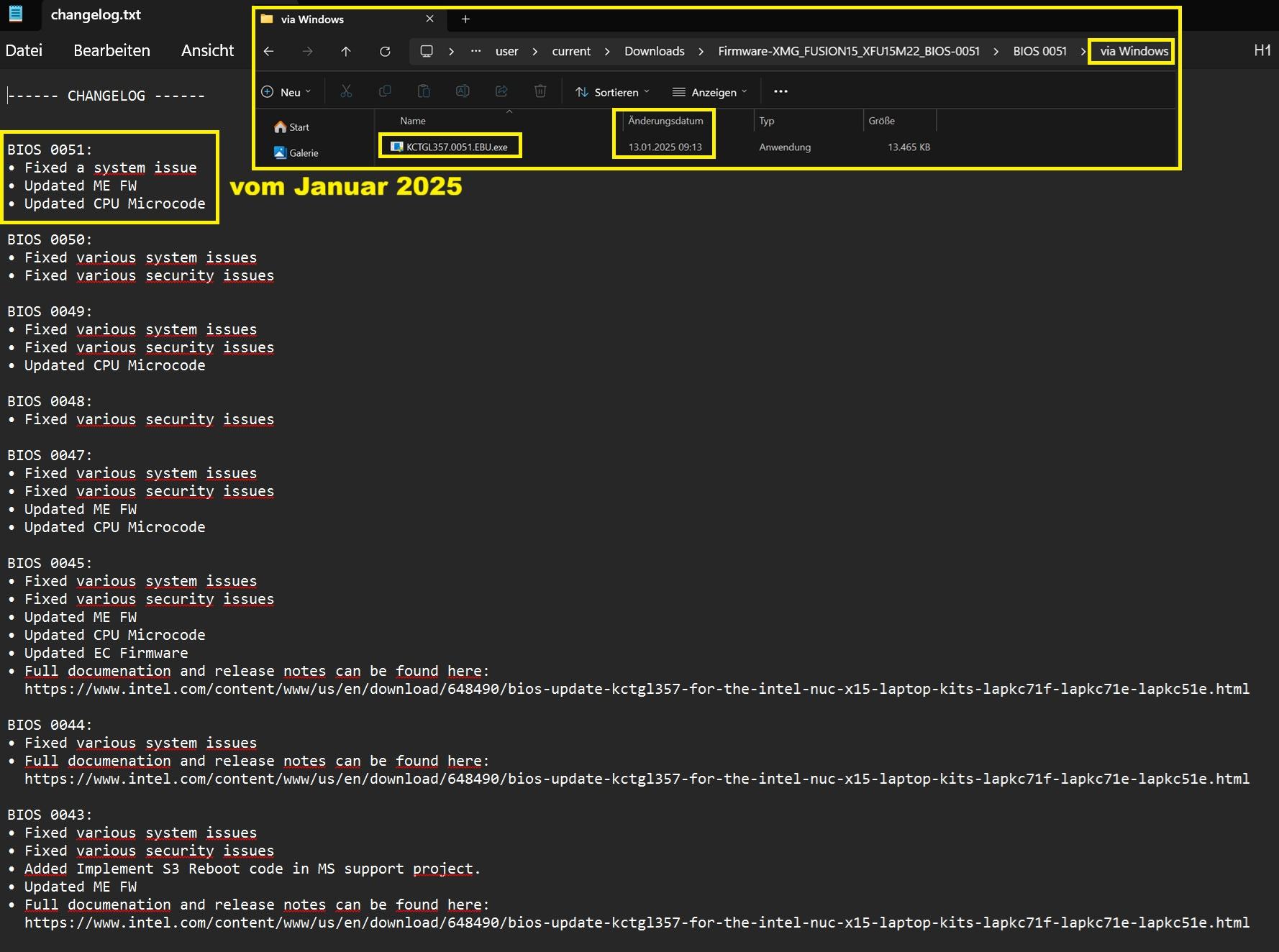This screenshot has width=1279, height=952.
Task: Expand the chevron after the Downloads breadcrumb
Action: [x=701, y=51]
